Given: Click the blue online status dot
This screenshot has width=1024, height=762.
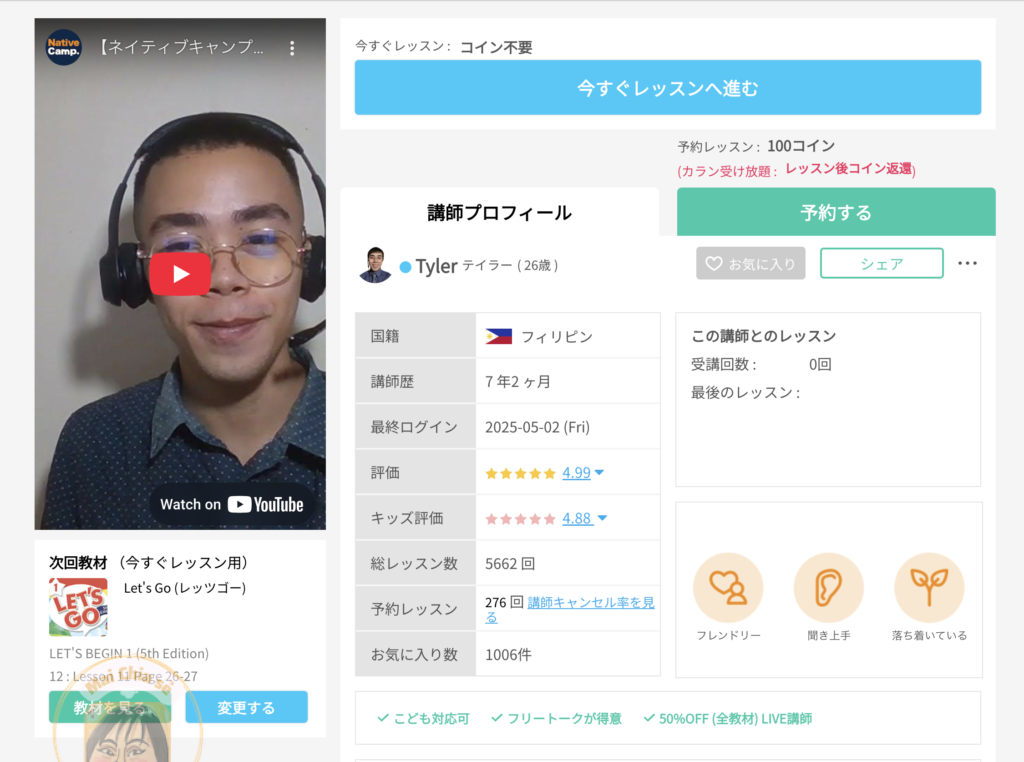Looking at the screenshot, I should [405, 266].
